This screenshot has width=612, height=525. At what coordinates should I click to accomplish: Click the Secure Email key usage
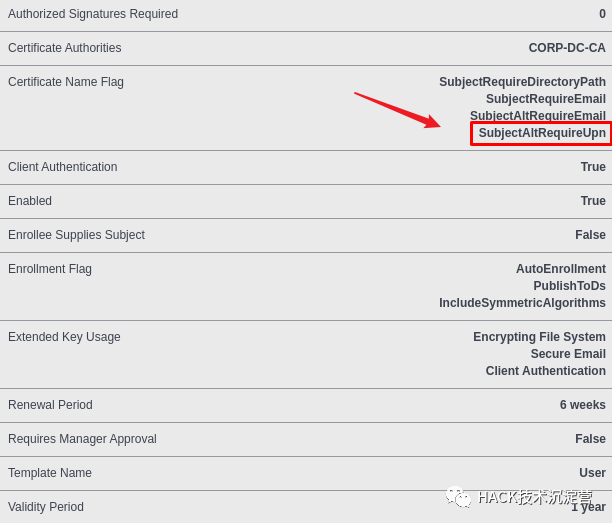pos(568,354)
